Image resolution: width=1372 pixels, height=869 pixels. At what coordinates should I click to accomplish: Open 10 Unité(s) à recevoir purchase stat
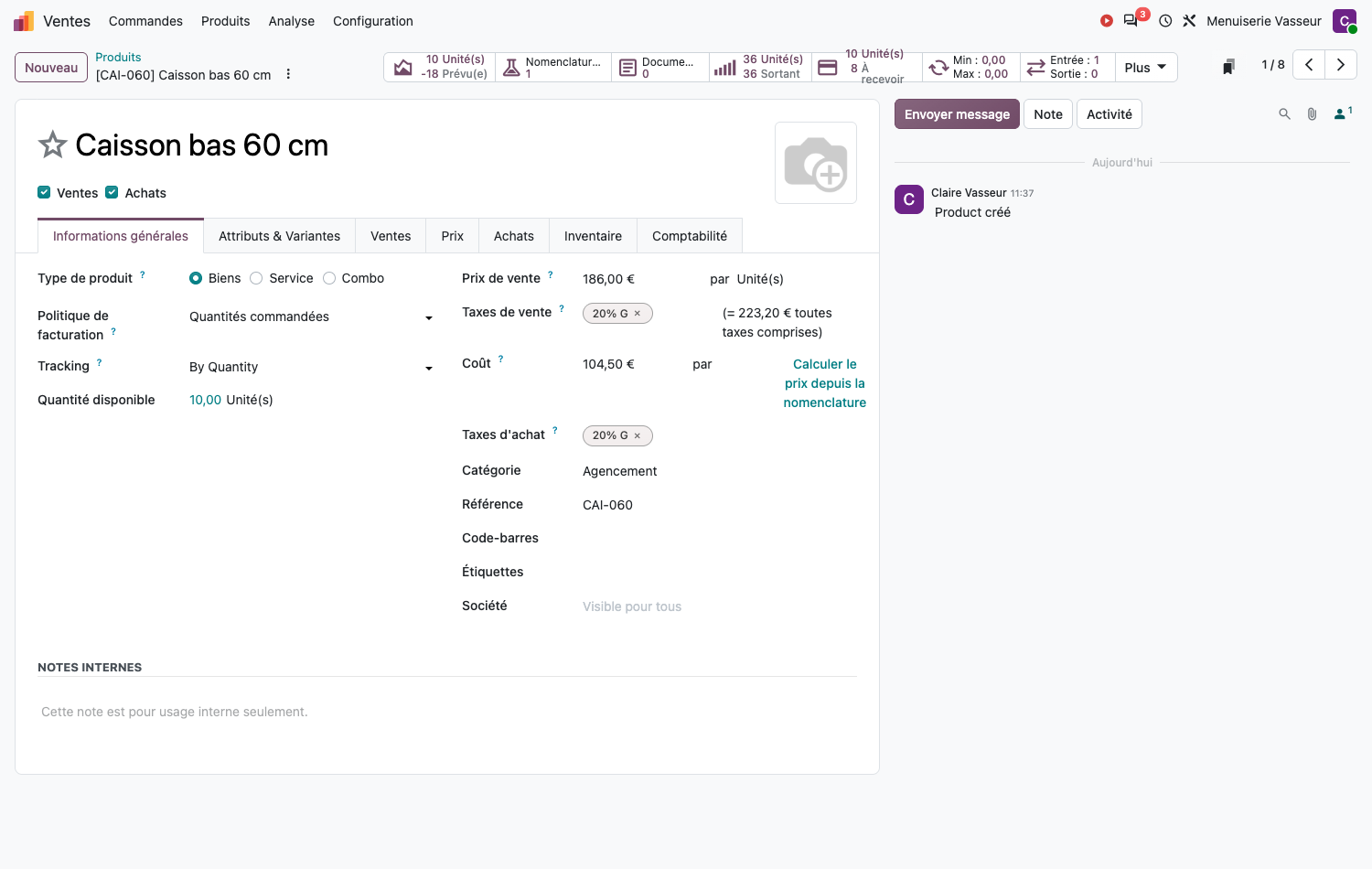[x=867, y=67]
